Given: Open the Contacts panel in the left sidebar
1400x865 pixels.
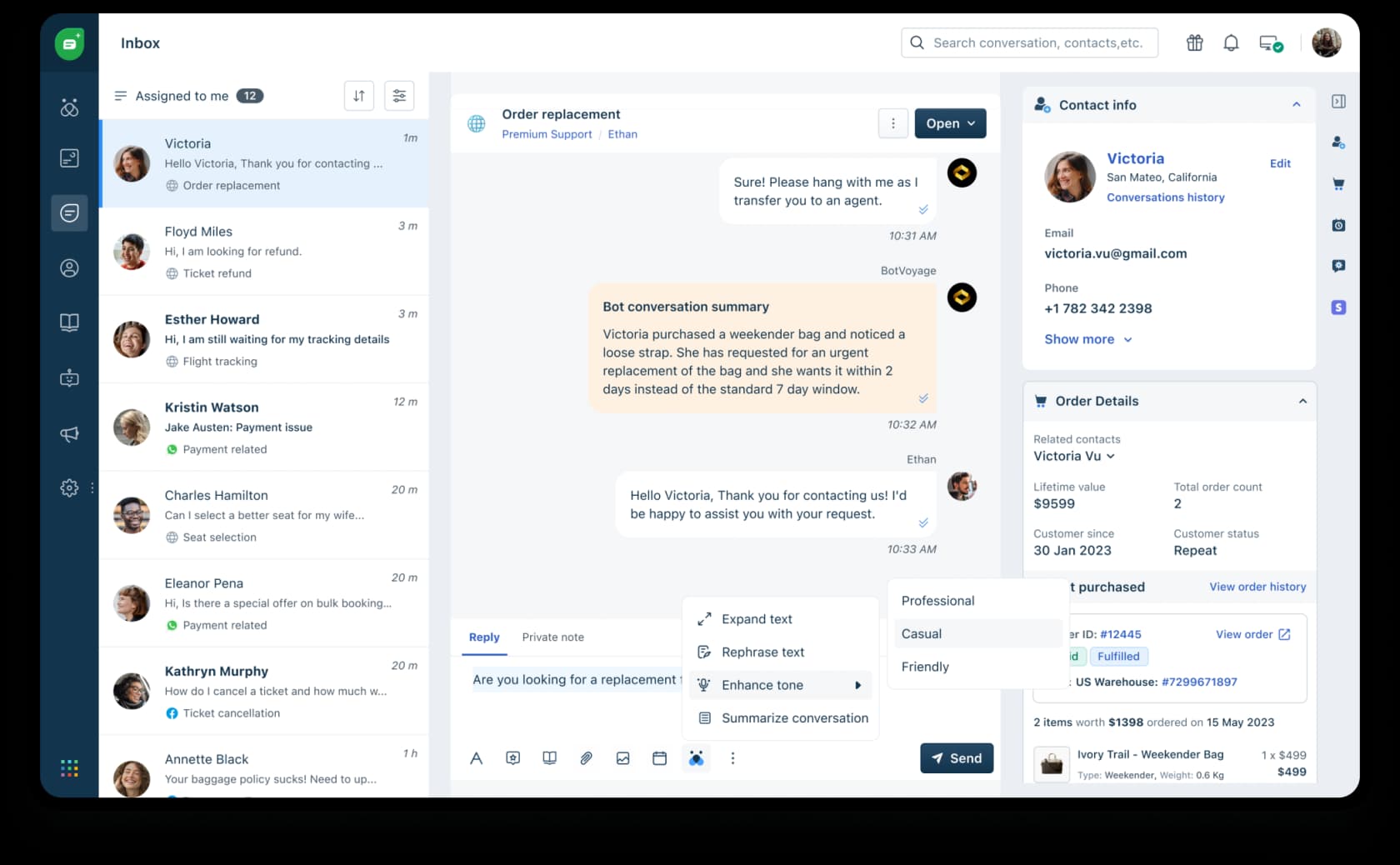Looking at the screenshot, I should click(69, 267).
